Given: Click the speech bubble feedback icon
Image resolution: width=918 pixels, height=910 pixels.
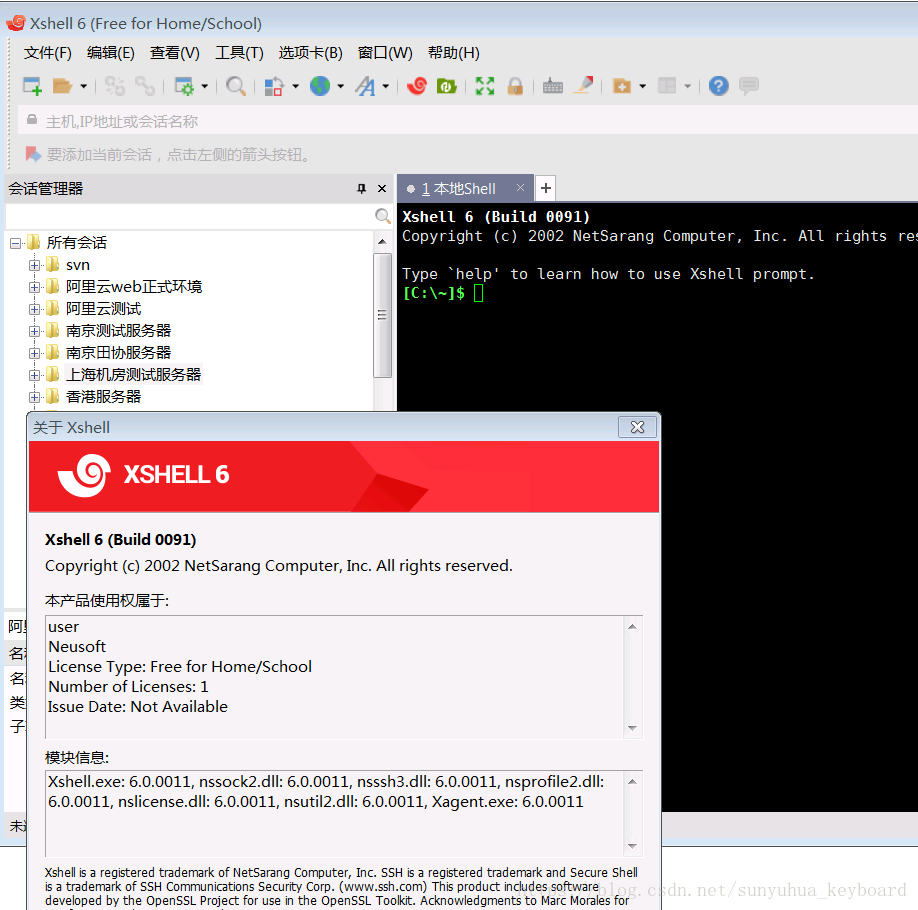Looking at the screenshot, I should 749,86.
